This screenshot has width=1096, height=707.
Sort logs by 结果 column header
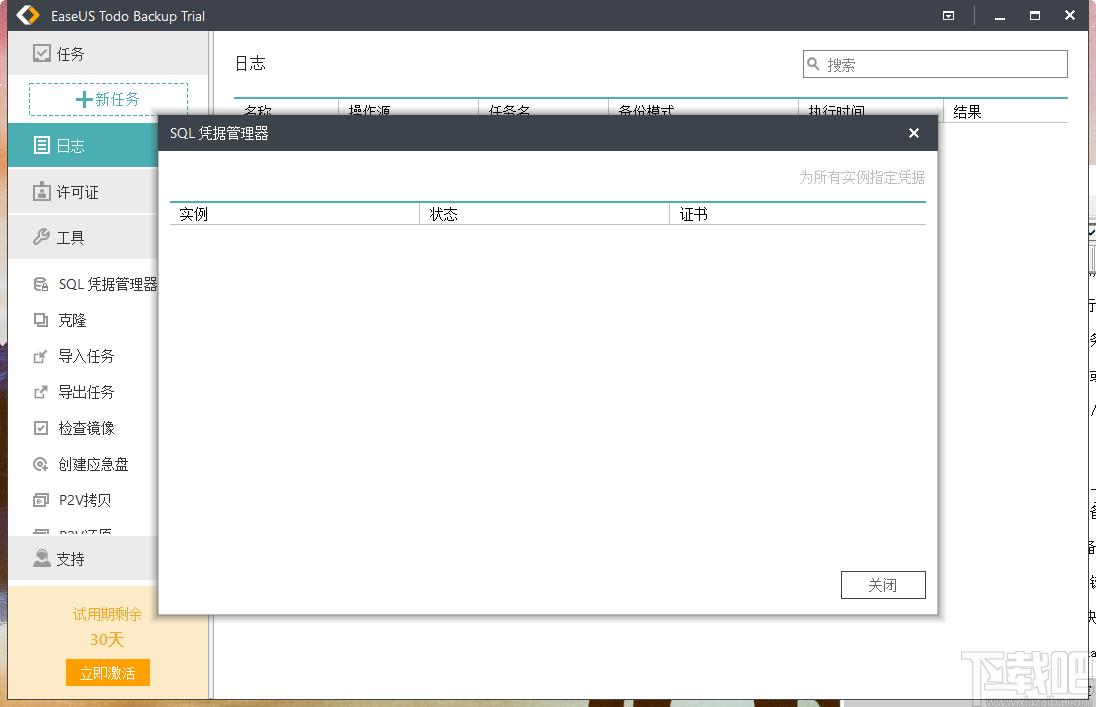coord(1005,111)
